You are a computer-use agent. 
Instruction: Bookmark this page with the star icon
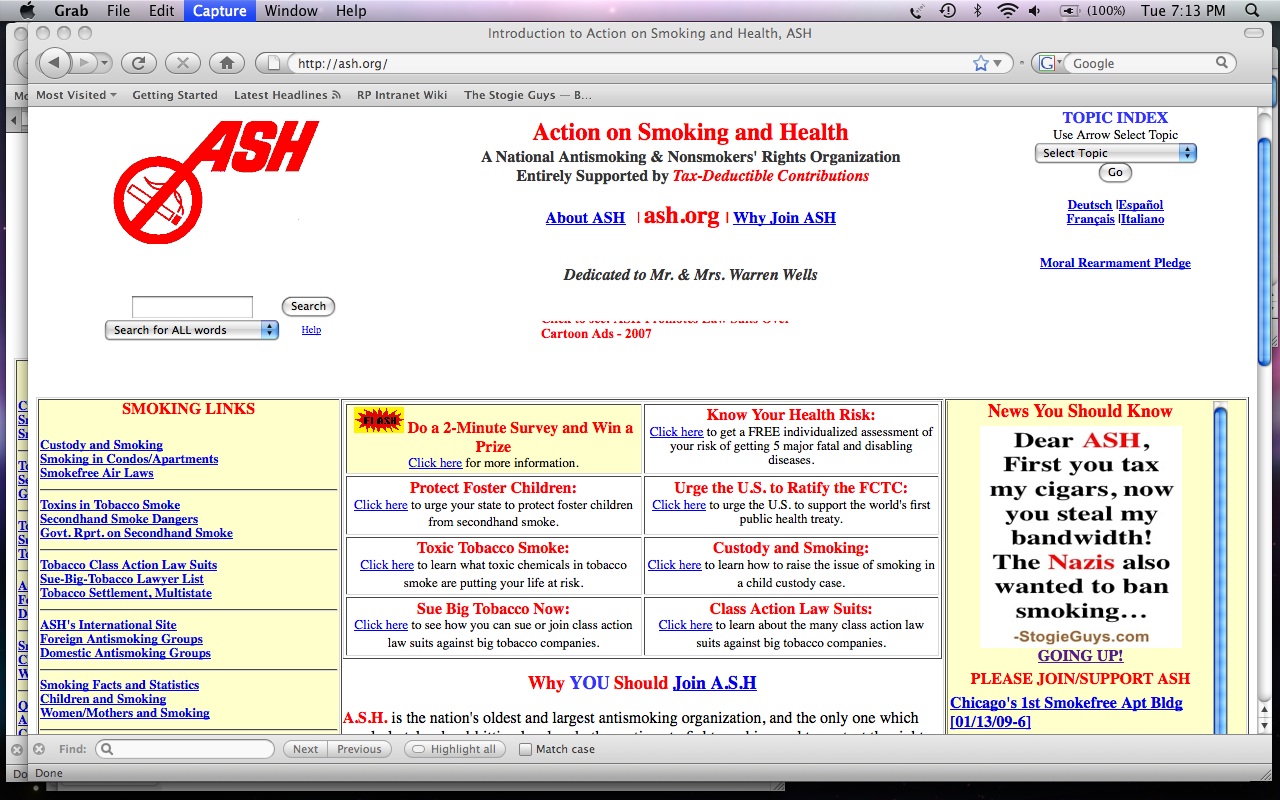point(981,63)
